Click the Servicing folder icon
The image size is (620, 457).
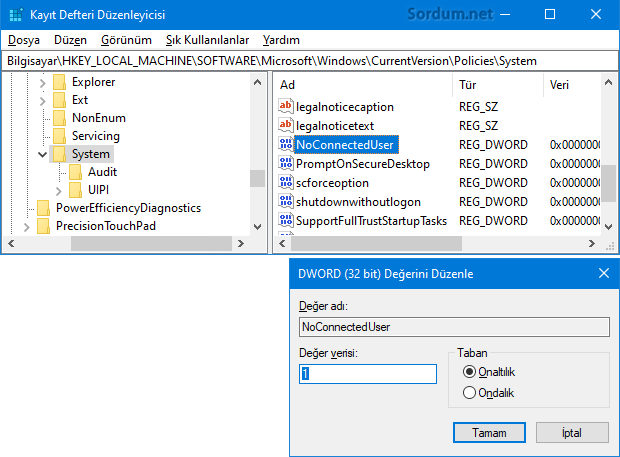point(59,136)
